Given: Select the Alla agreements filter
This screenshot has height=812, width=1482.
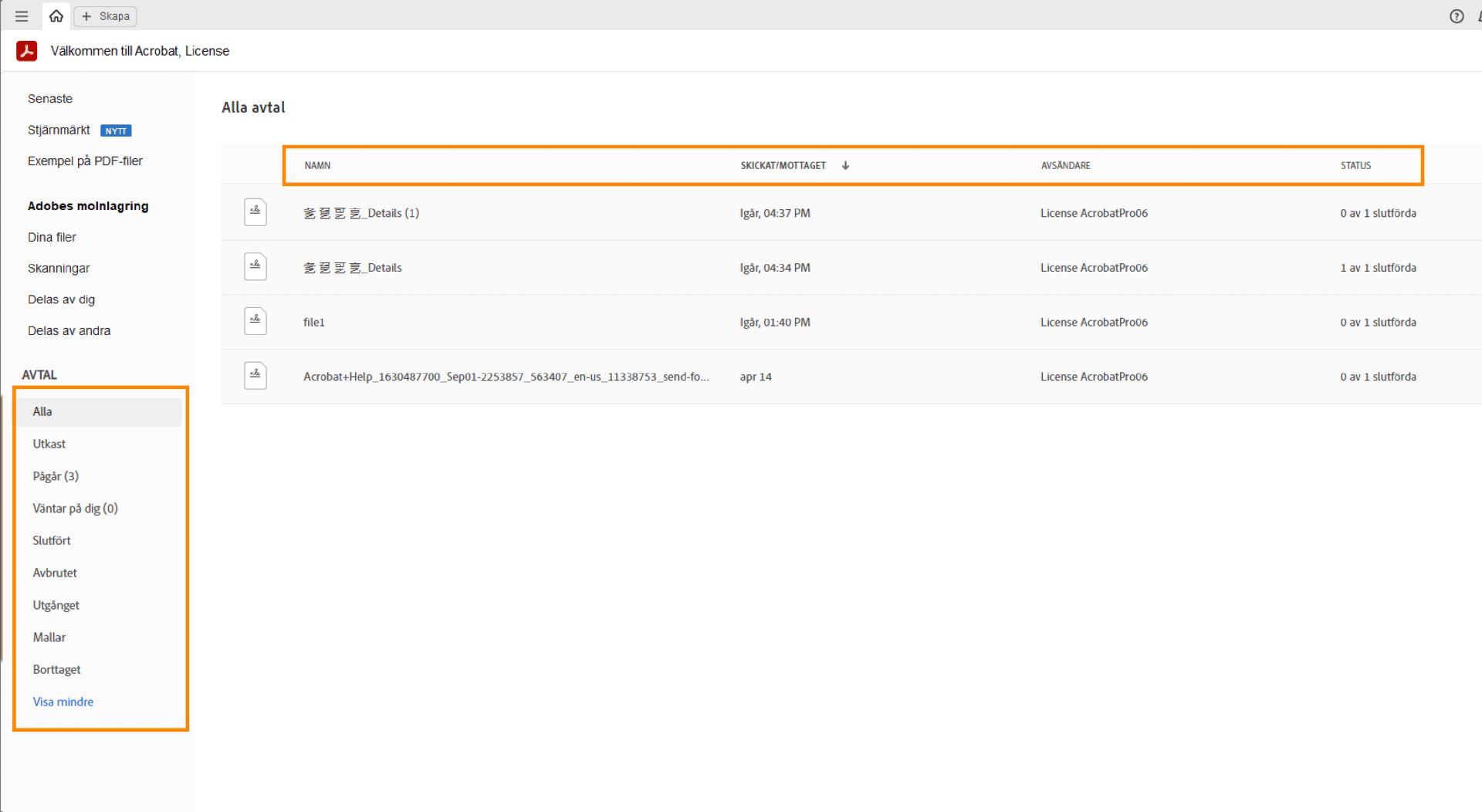Looking at the screenshot, I should pos(100,412).
